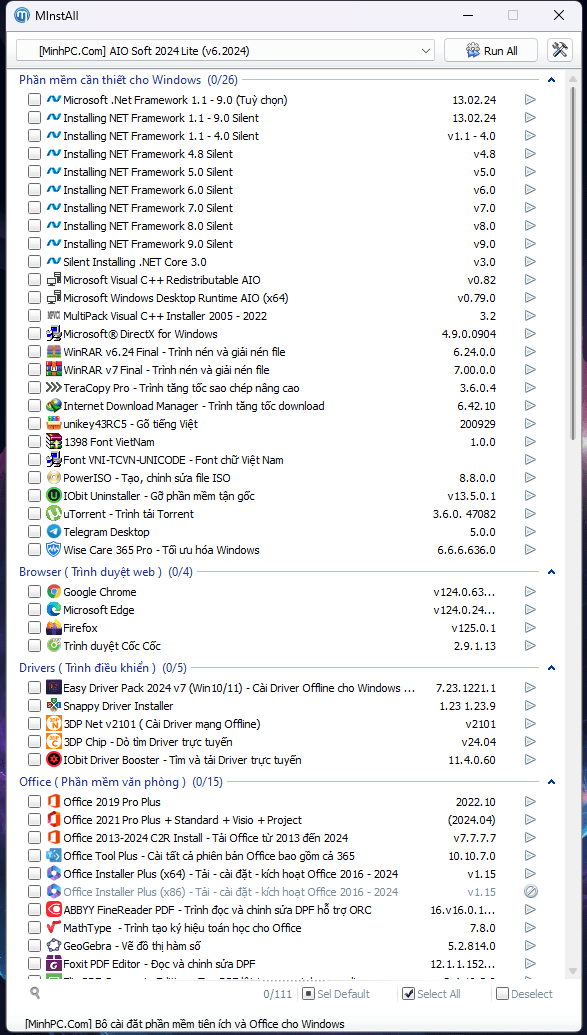The width and height of the screenshot is (587, 1035).
Task: Tick the 1398 Font VietNam checkbox
Action: 34,442
